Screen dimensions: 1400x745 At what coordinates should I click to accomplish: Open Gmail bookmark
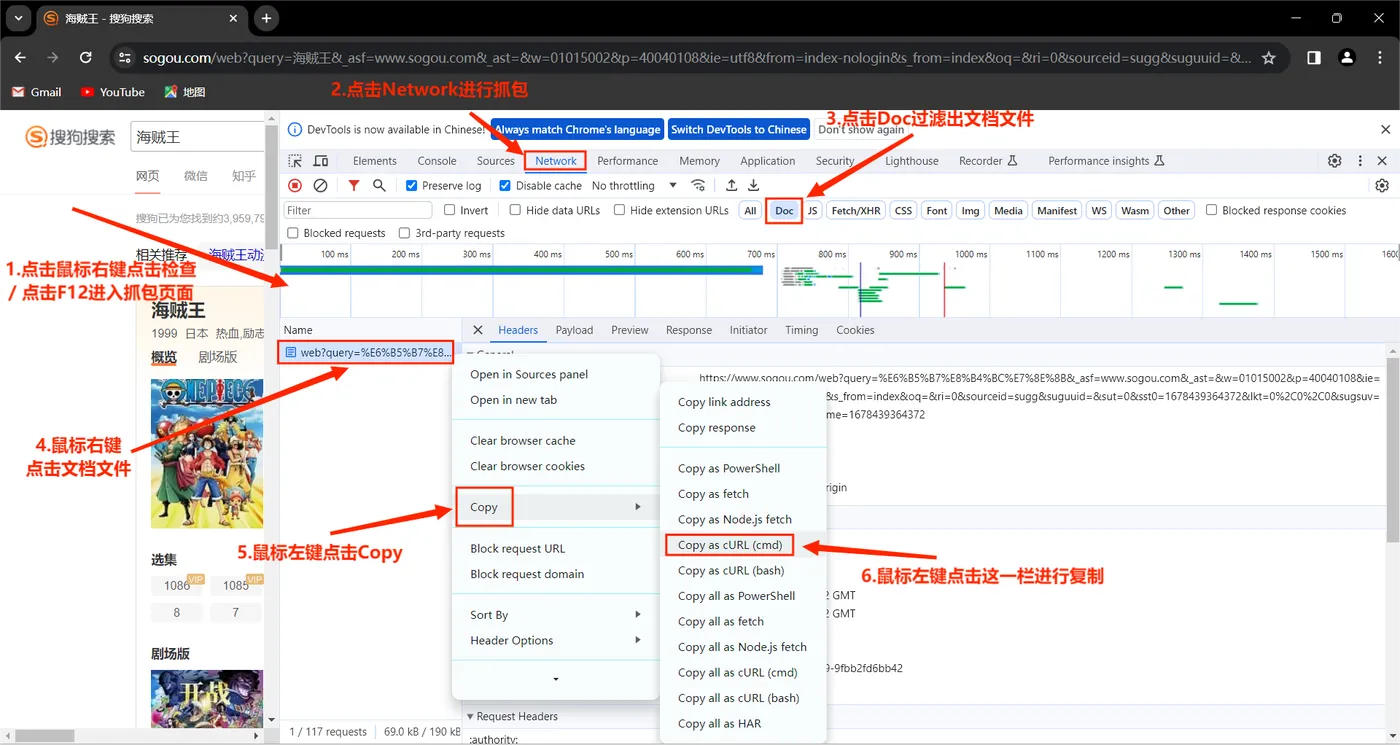pyautogui.click(x=37, y=92)
